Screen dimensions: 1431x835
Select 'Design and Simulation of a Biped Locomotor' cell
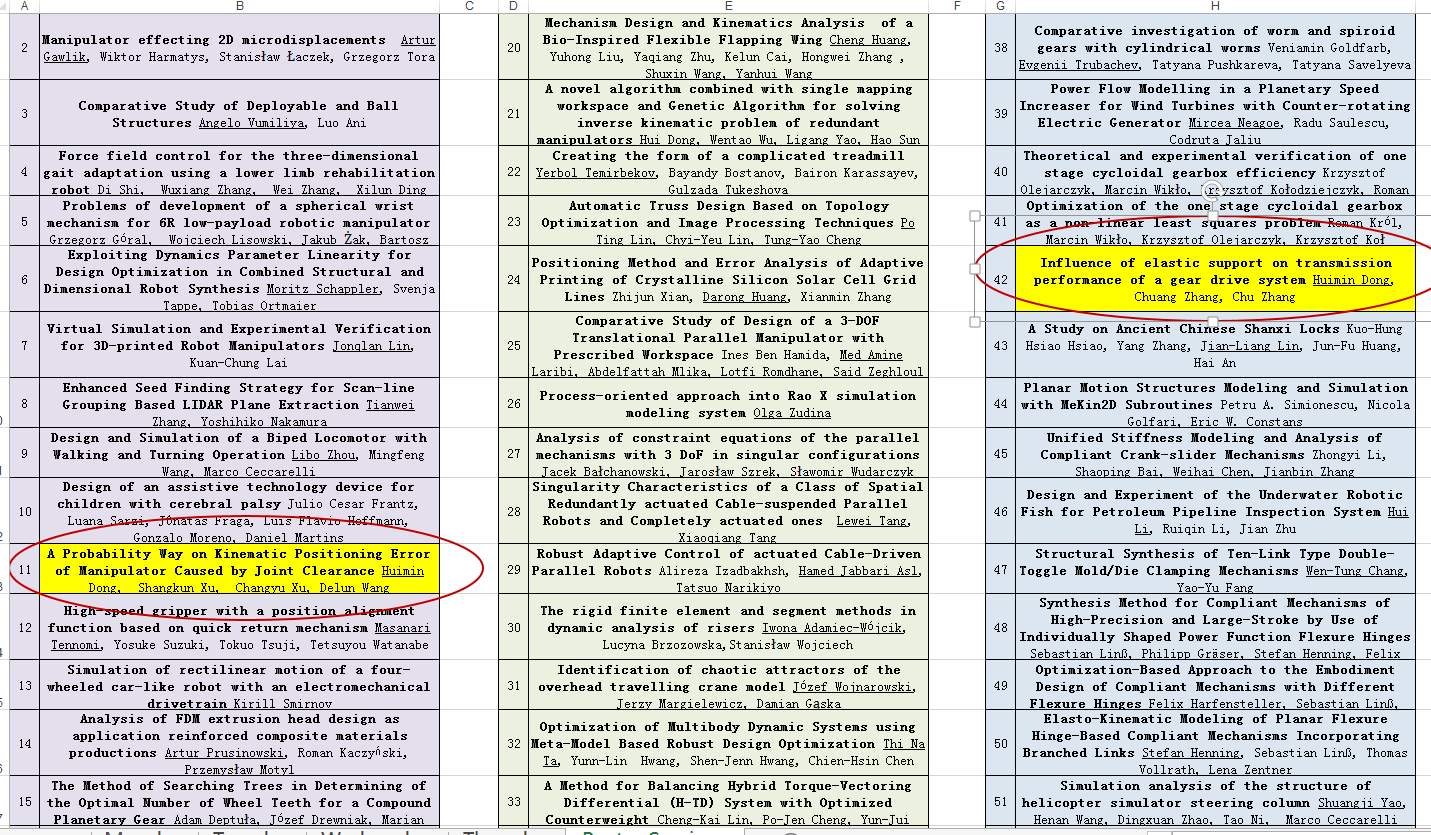pos(239,453)
